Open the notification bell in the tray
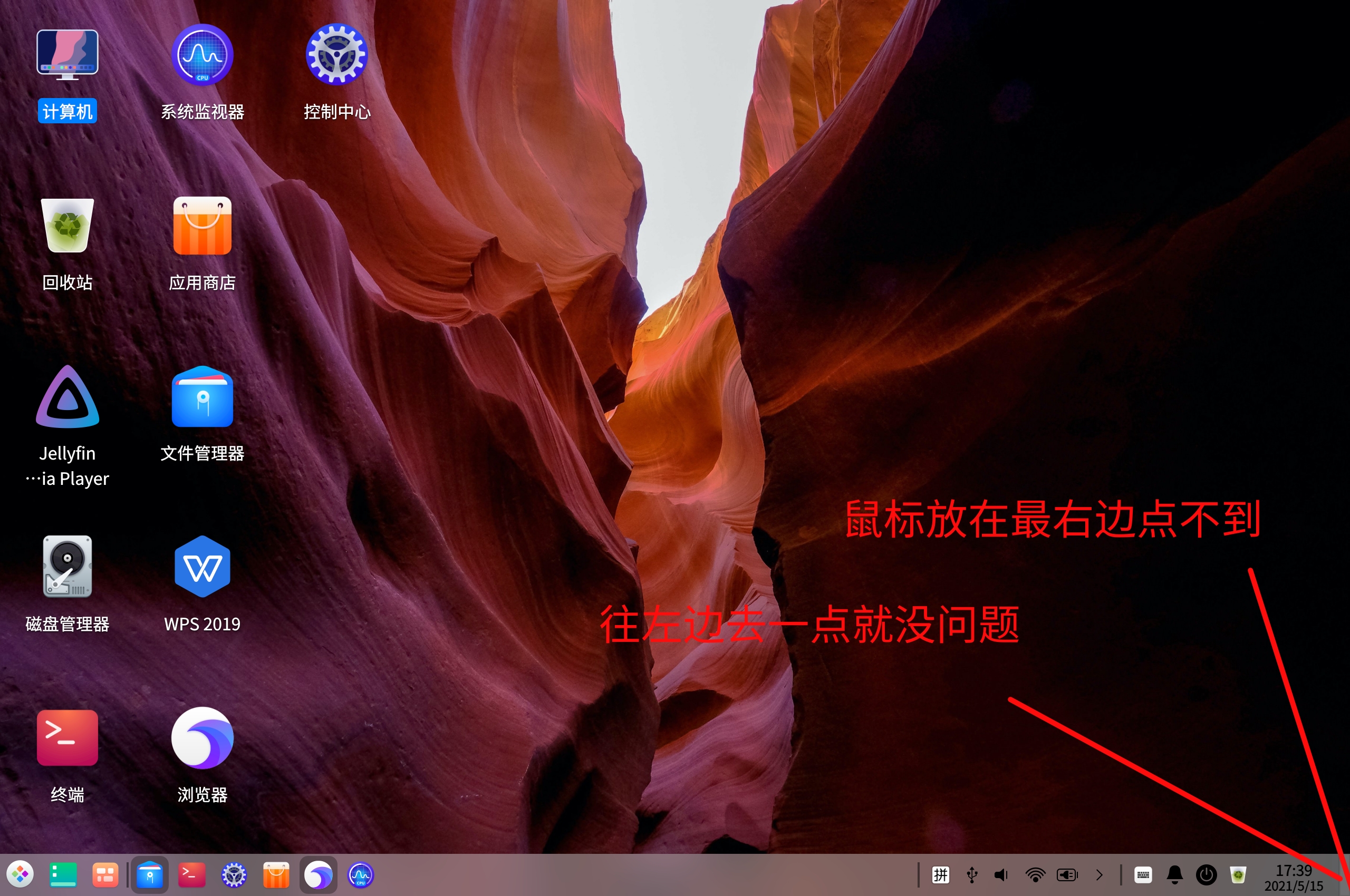The width and height of the screenshot is (1350, 896). (x=1175, y=874)
